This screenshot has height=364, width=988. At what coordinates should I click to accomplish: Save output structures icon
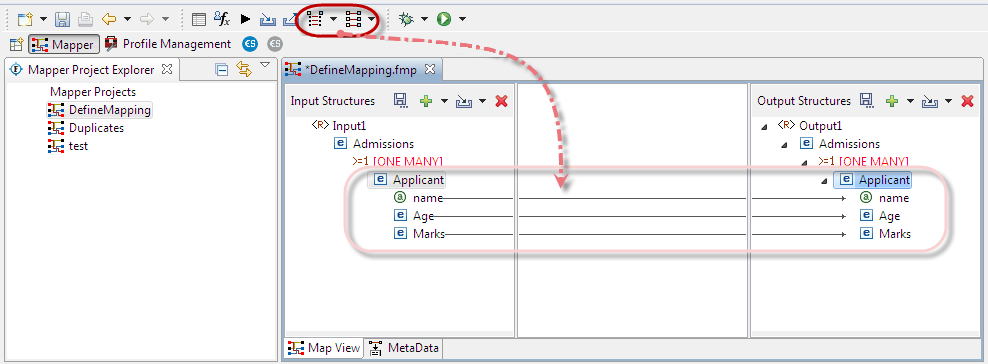(866, 101)
